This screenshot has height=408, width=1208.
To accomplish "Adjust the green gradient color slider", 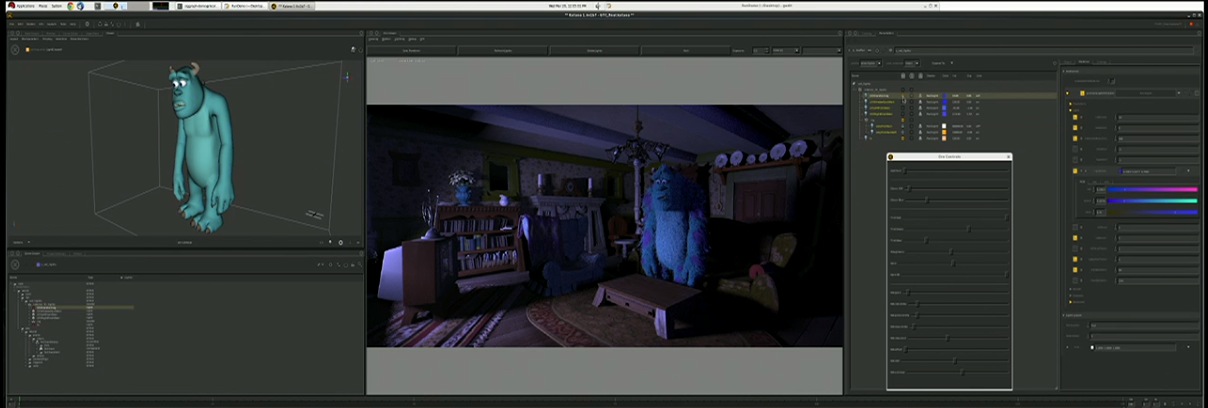I will coord(1151,200).
